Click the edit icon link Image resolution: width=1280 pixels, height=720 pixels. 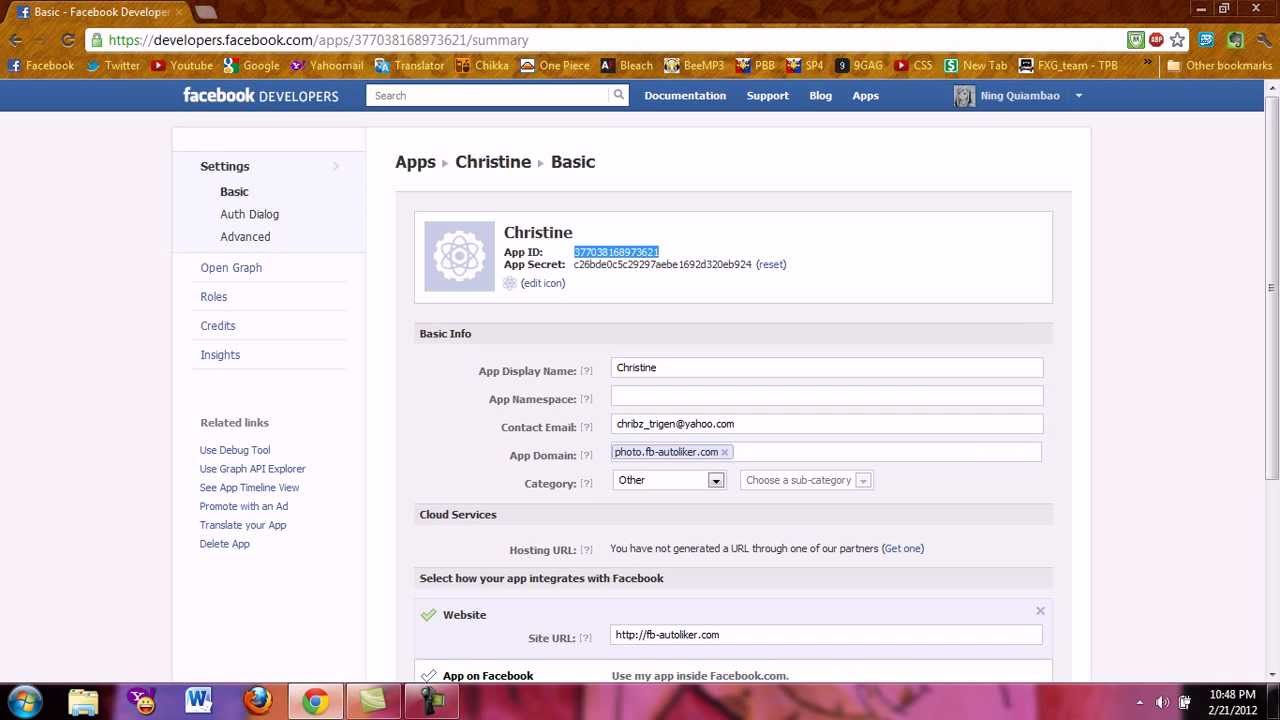tap(543, 283)
